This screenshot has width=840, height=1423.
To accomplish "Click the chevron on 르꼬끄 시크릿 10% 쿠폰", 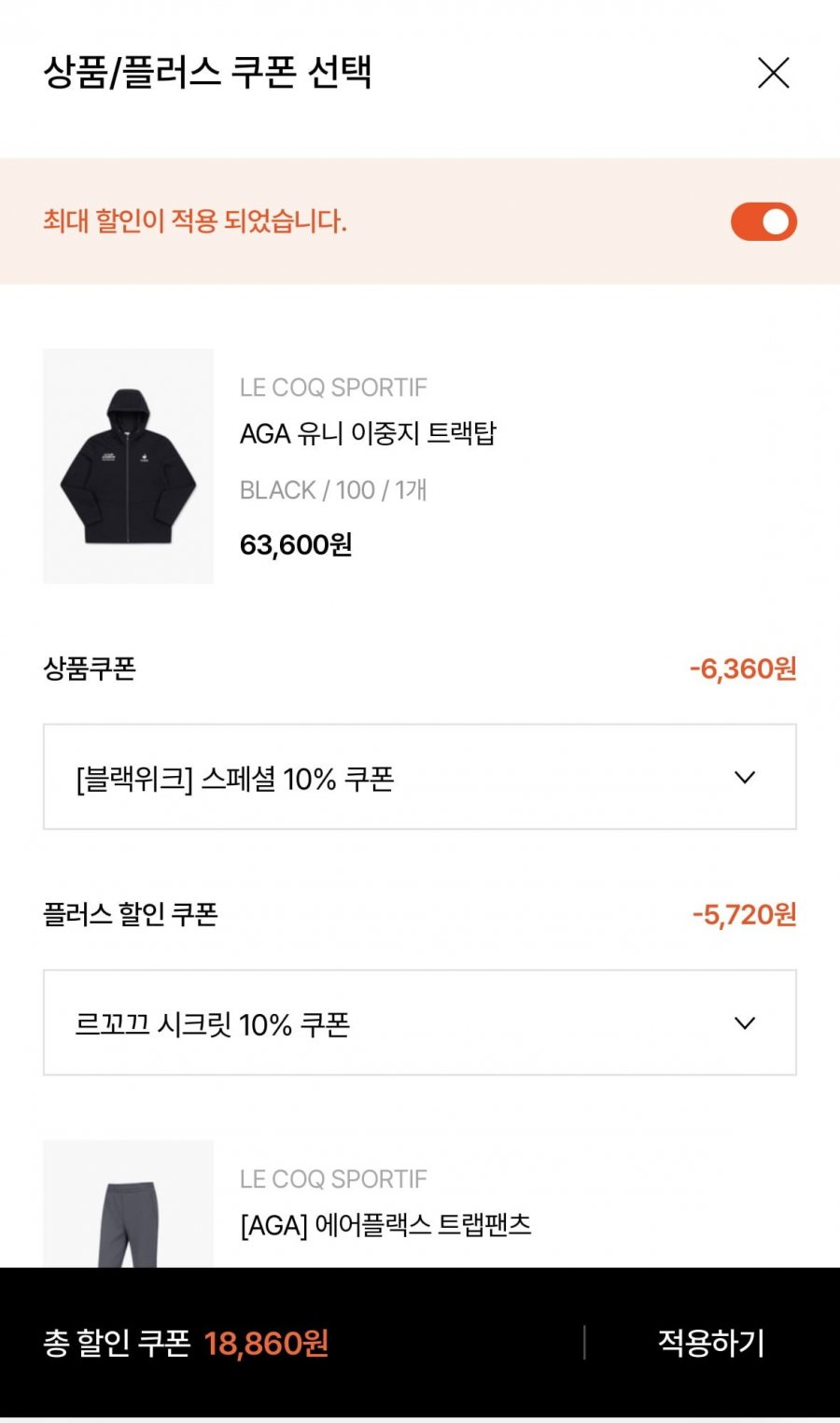I will pyautogui.click(x=745, y=1023).
